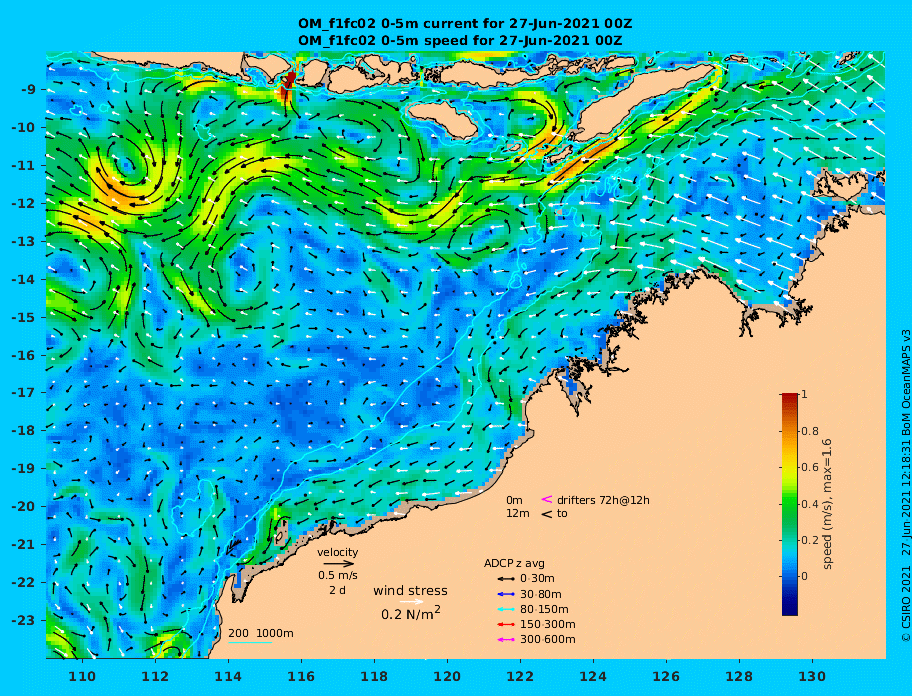Click the colorbar tick label '0.4'
This screenshot has width=912, height=696.
tap(810, 504)
